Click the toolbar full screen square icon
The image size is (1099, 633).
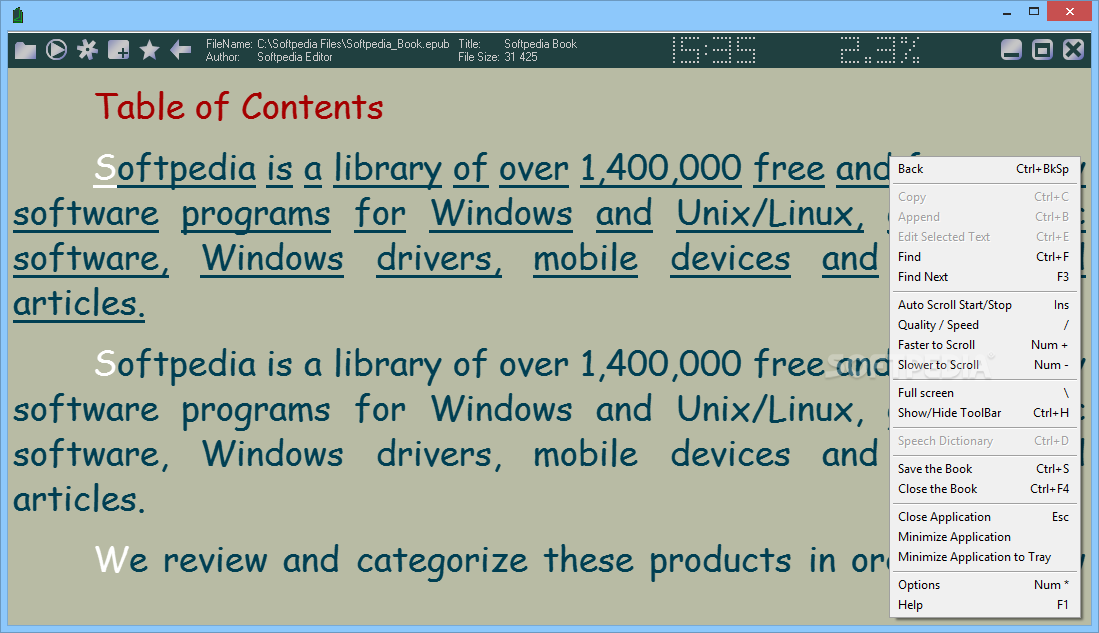coord(1042,50)
